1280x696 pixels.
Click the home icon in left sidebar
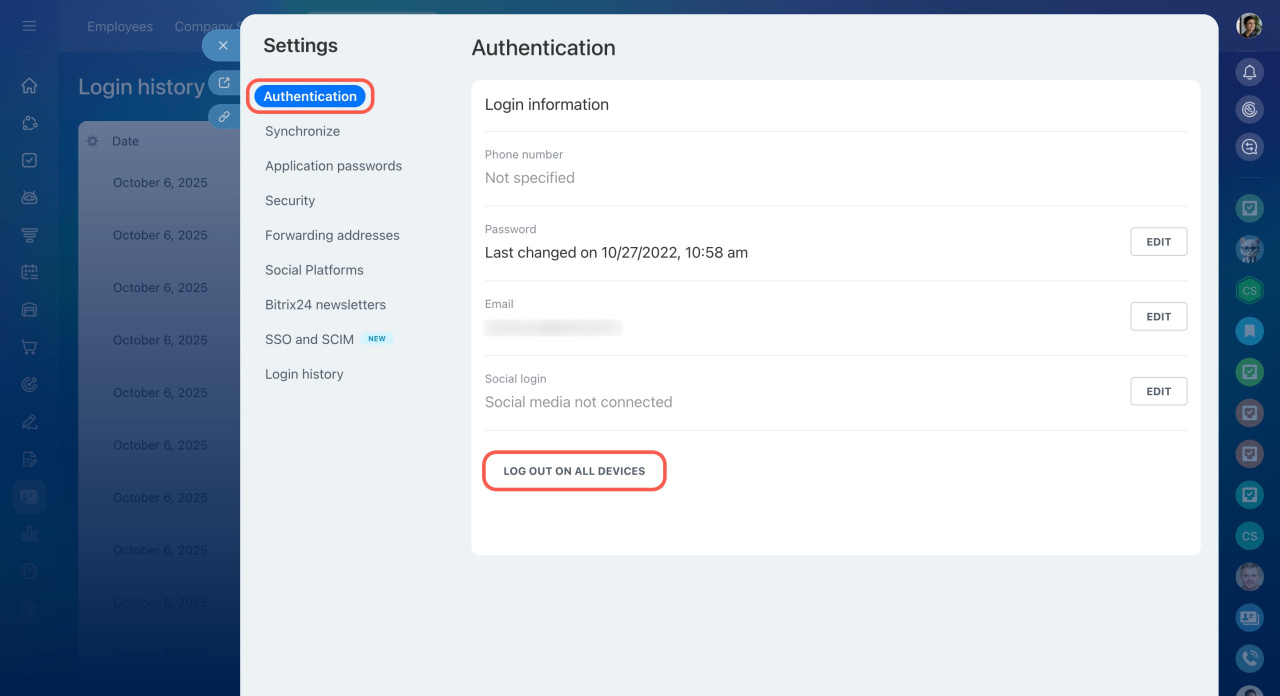[x=29, y=86]
